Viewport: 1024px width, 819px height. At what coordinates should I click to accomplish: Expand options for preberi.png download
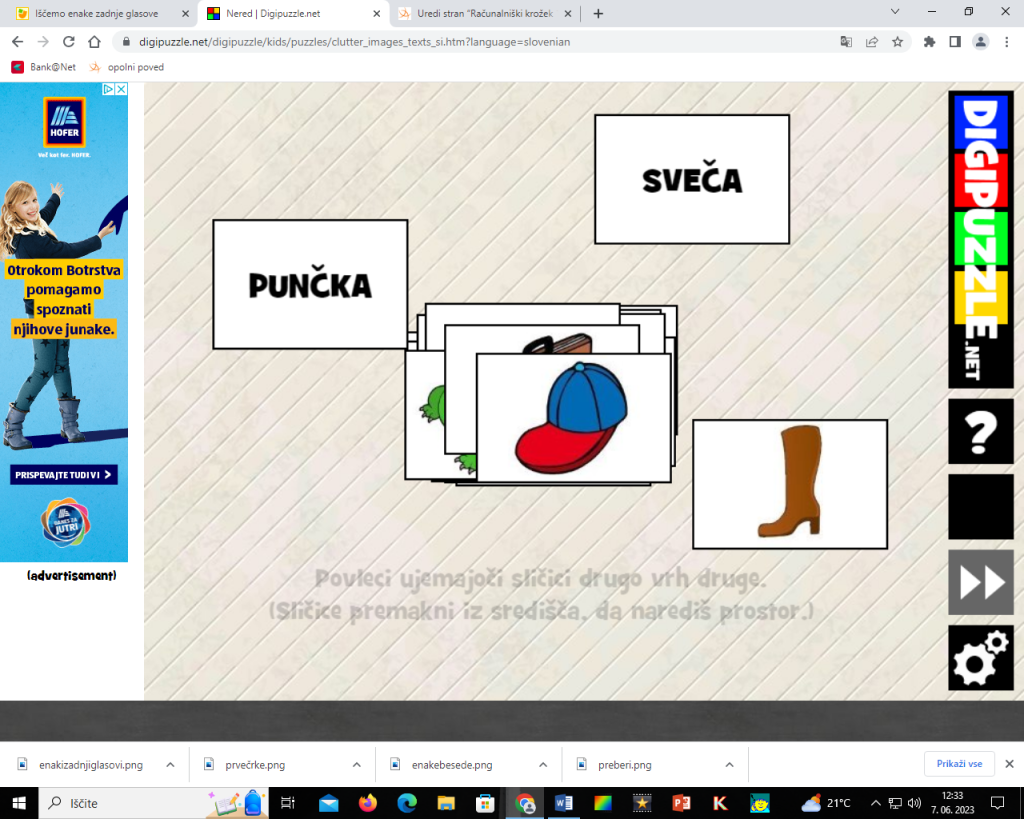click(730, 764)
